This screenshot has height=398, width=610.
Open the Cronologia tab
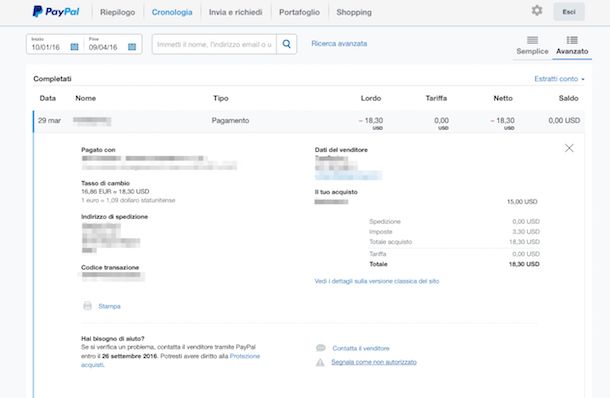tap(172, 12)
